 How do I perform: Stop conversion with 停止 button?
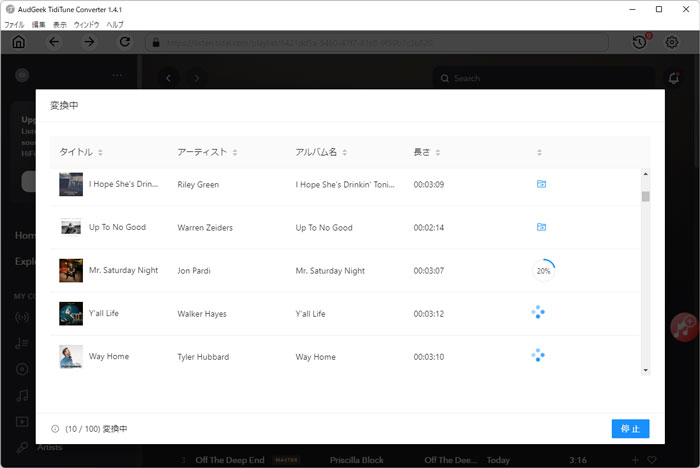point(630,429)
